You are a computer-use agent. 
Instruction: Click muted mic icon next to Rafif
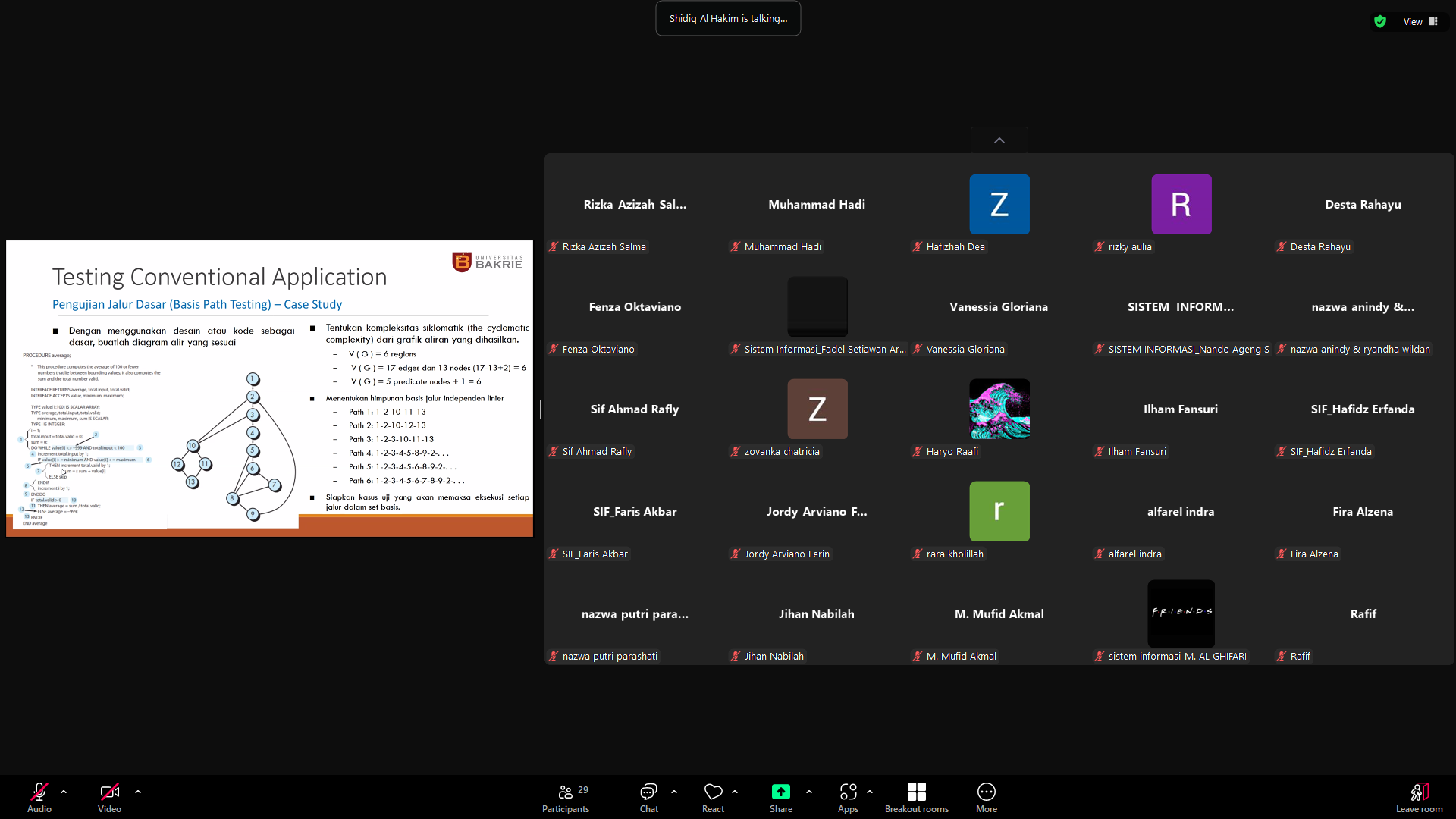coord(1282,656)
